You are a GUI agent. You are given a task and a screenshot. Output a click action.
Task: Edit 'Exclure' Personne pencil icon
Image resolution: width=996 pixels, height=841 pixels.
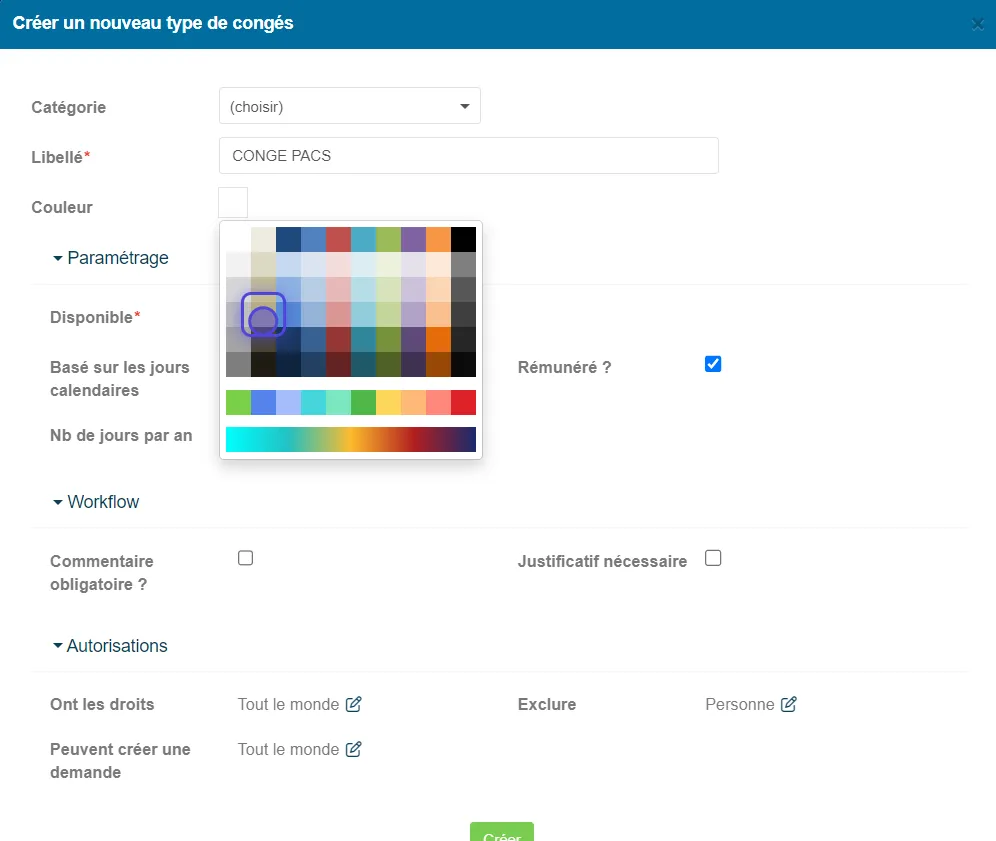788,704
